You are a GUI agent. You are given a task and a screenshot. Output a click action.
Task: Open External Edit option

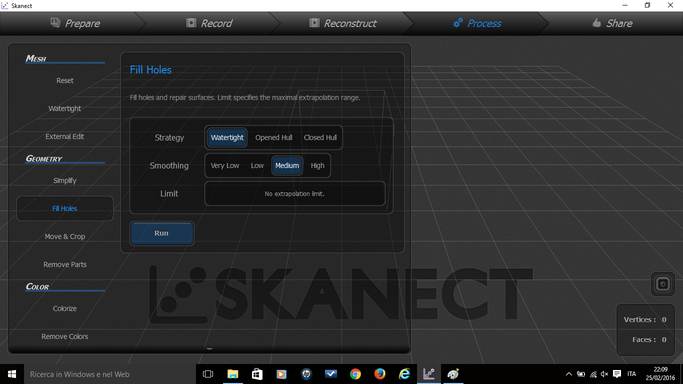pos(64,136)
